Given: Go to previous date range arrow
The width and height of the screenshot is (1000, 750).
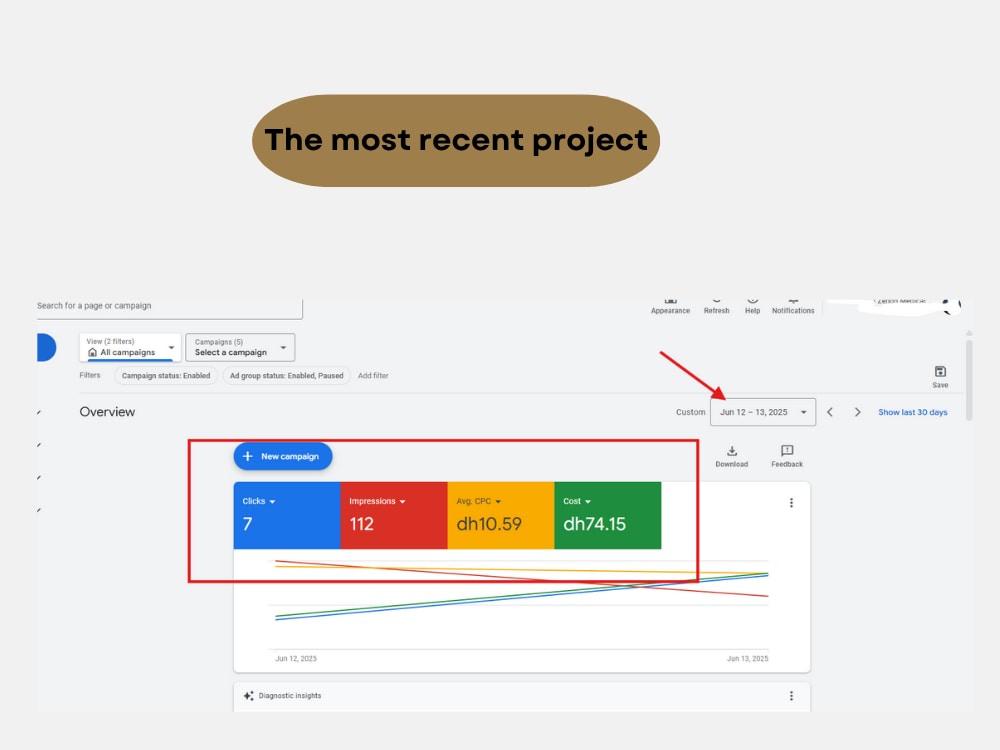Looking at the screenshot, I should tap(830, 412).
